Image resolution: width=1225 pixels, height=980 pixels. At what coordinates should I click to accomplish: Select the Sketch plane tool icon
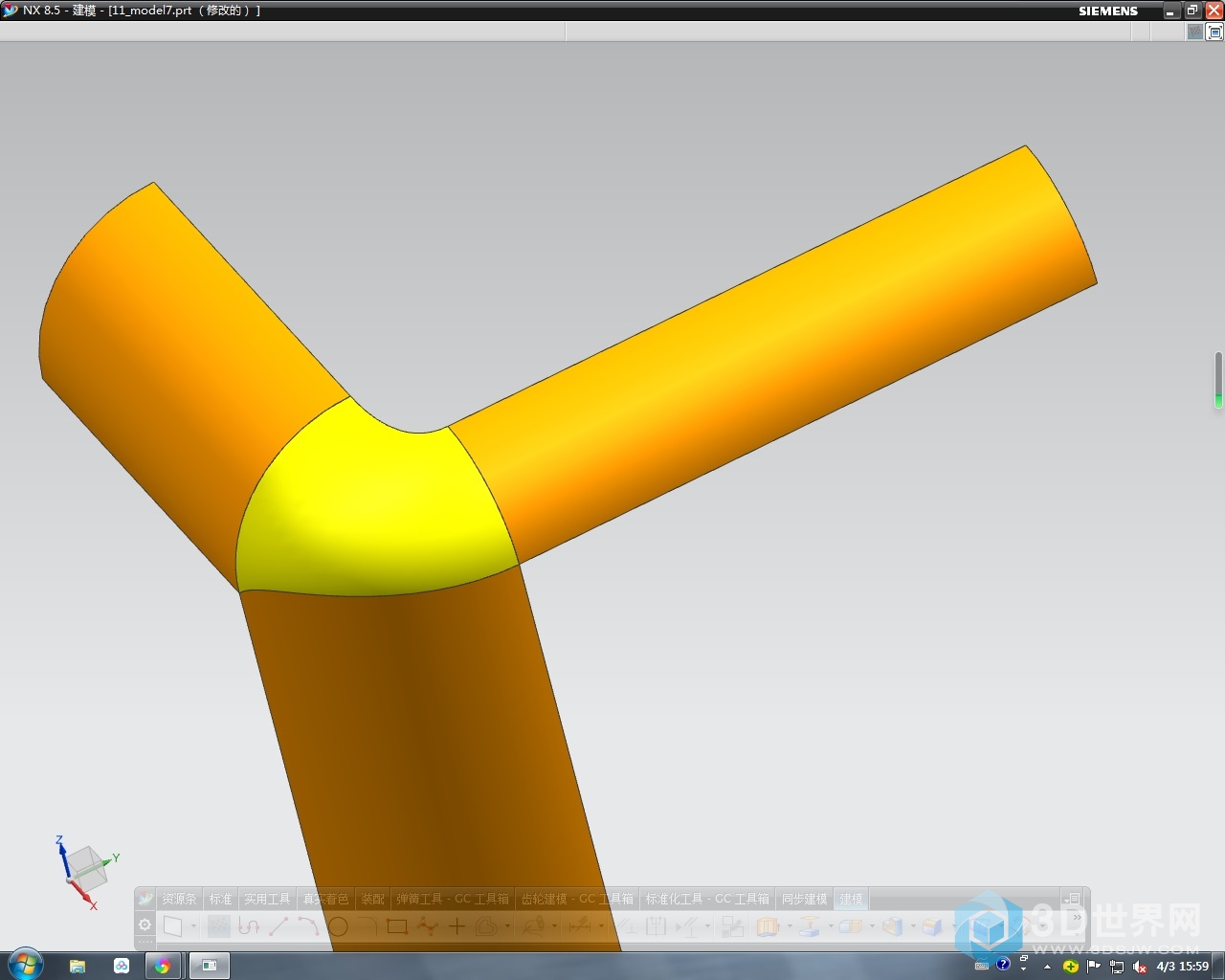173,925
